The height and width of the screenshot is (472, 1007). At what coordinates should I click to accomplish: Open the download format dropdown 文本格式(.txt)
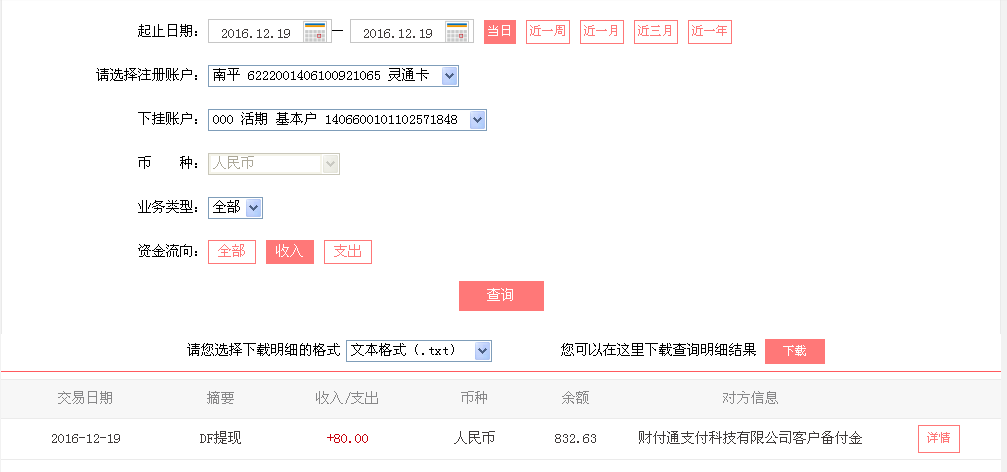point(419,351)
